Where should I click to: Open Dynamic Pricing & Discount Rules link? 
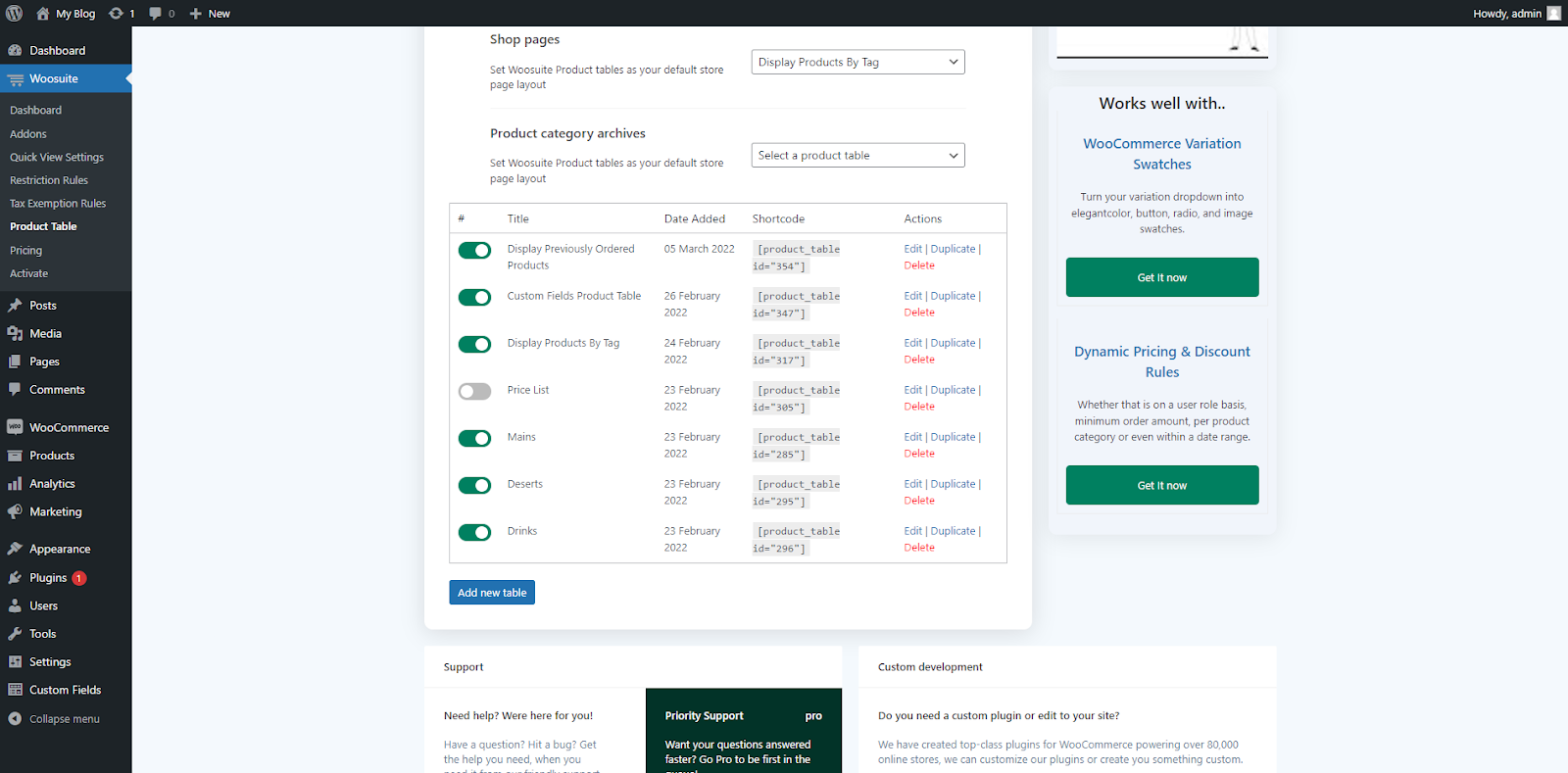point(1162,362)
